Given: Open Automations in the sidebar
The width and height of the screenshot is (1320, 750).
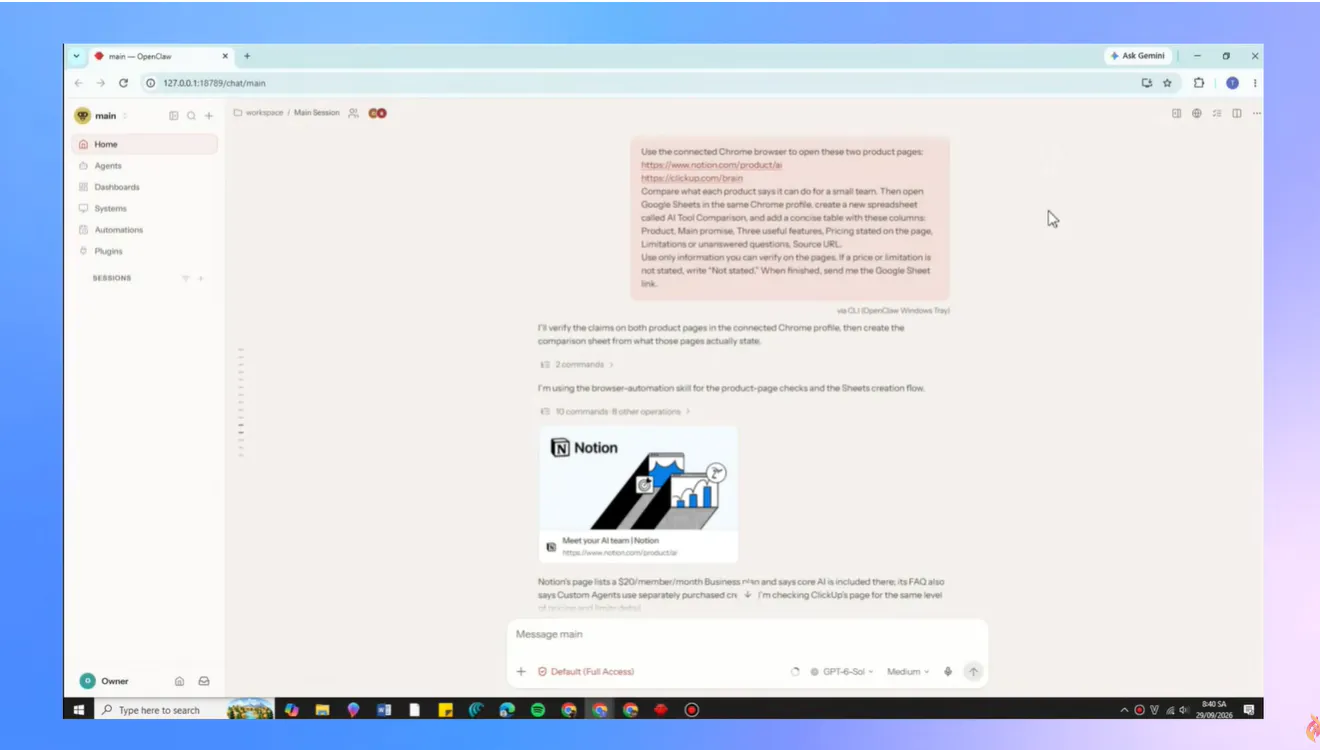Looking at the screenshot, I should 145,230.
